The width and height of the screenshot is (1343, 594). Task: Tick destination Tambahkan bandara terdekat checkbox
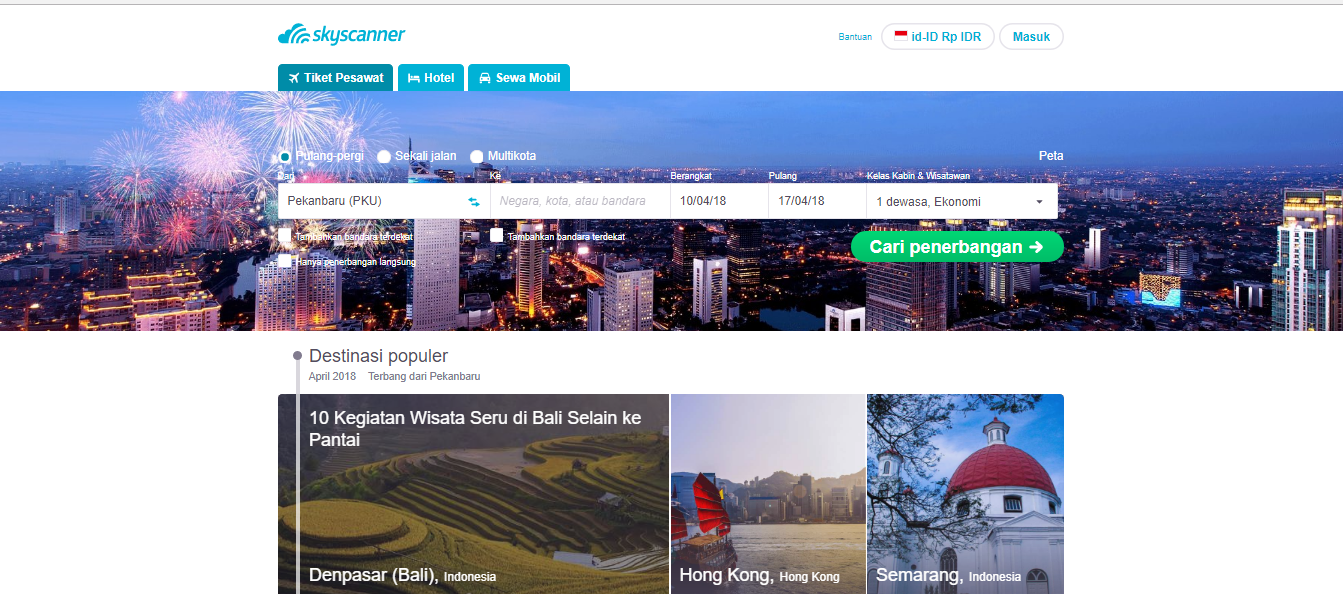(497, 236)
